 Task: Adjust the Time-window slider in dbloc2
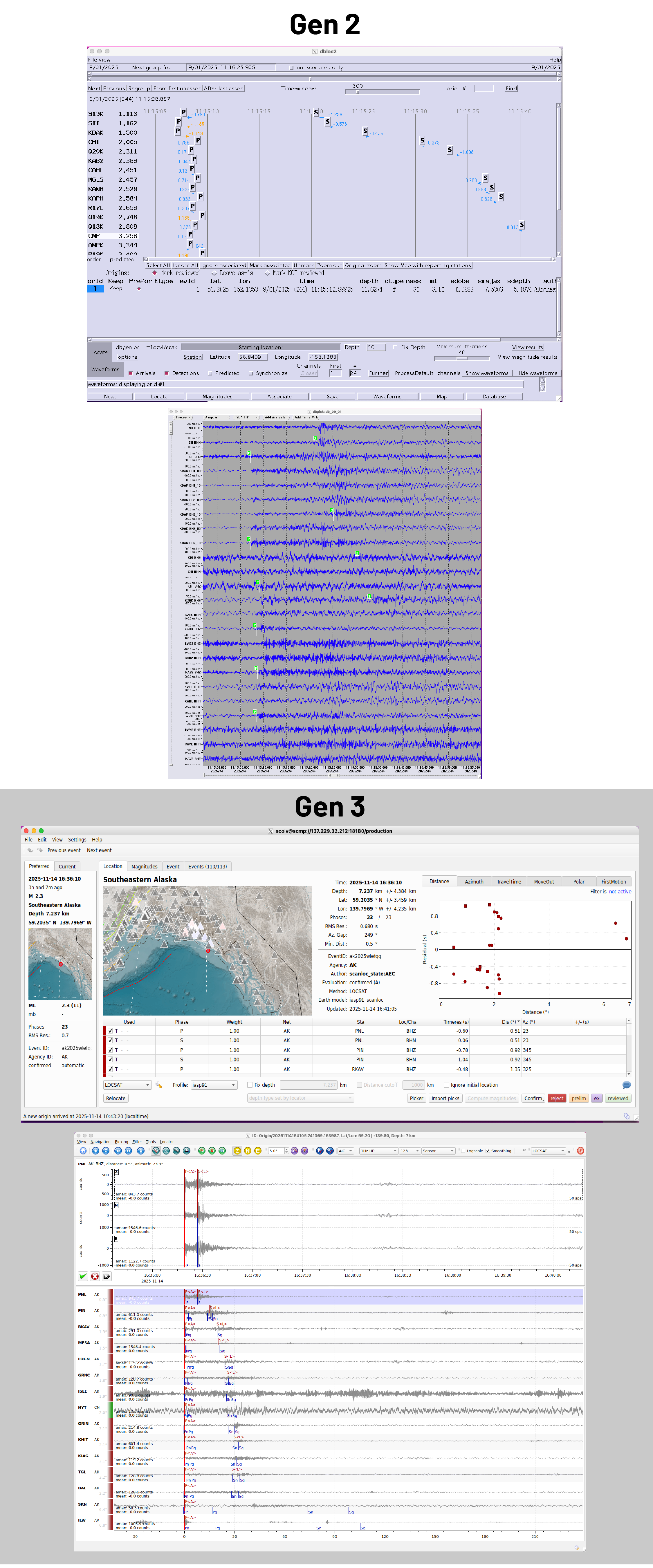coord(358,92)
